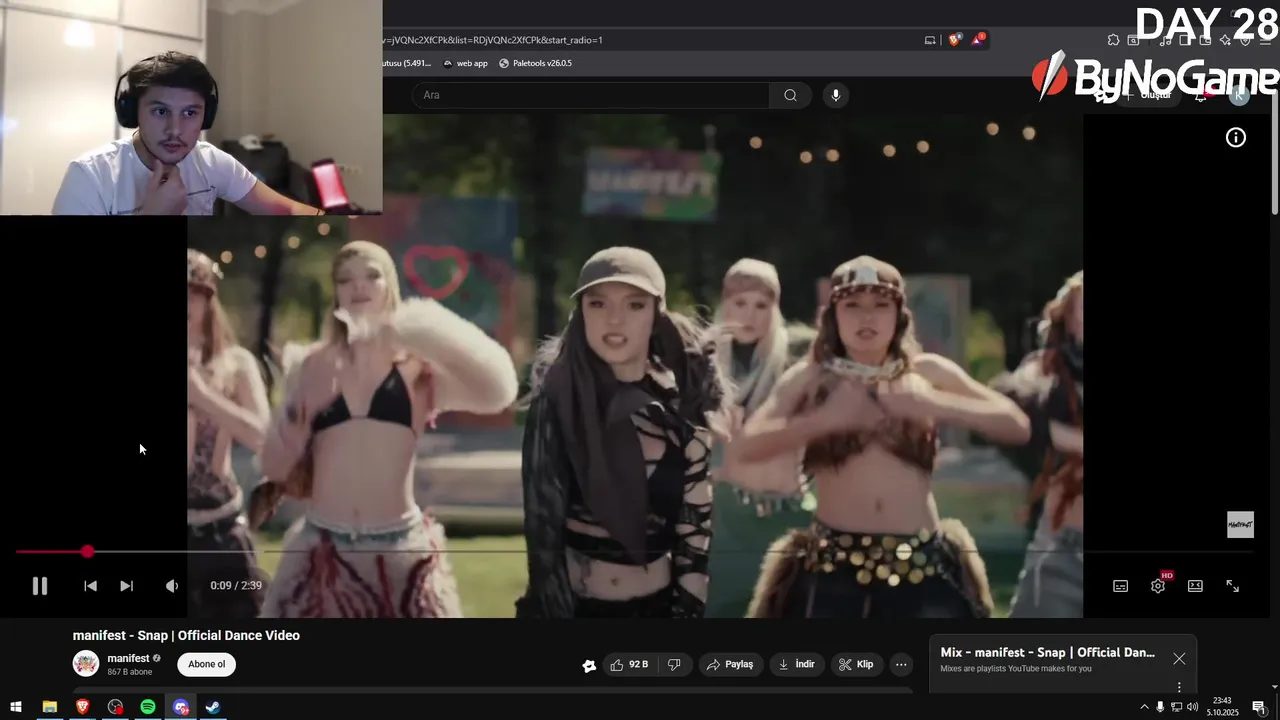Screen dimensions: 1280x720
Task: Start voice search with the microphone
Action: tap(836, 95)
